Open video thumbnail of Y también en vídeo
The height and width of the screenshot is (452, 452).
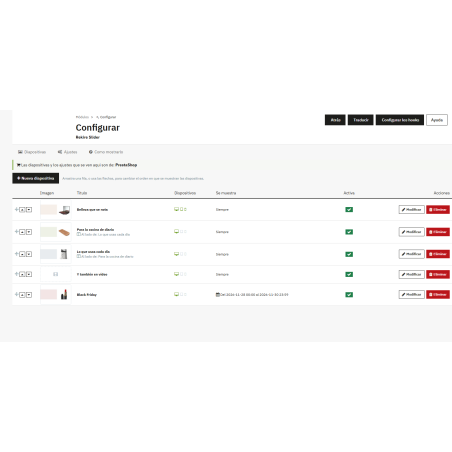coord(56,274)
